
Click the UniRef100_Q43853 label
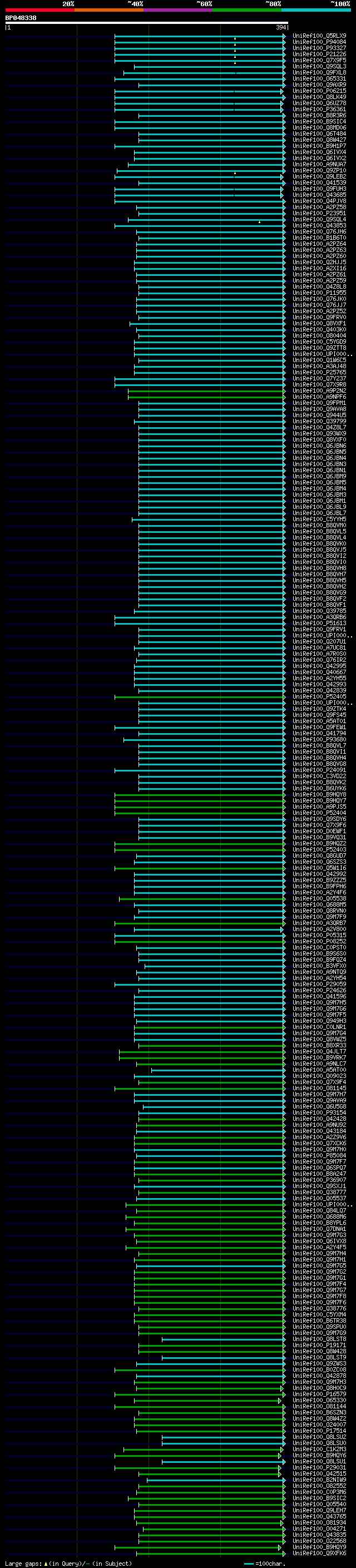click(319, 226)
